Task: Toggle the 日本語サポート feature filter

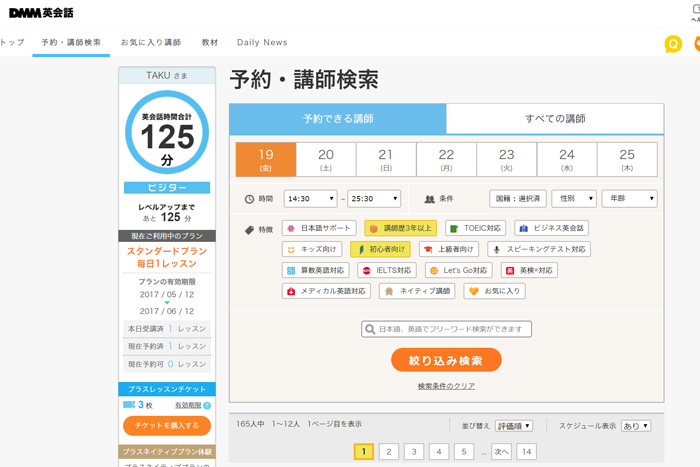Action: point(319,228)
